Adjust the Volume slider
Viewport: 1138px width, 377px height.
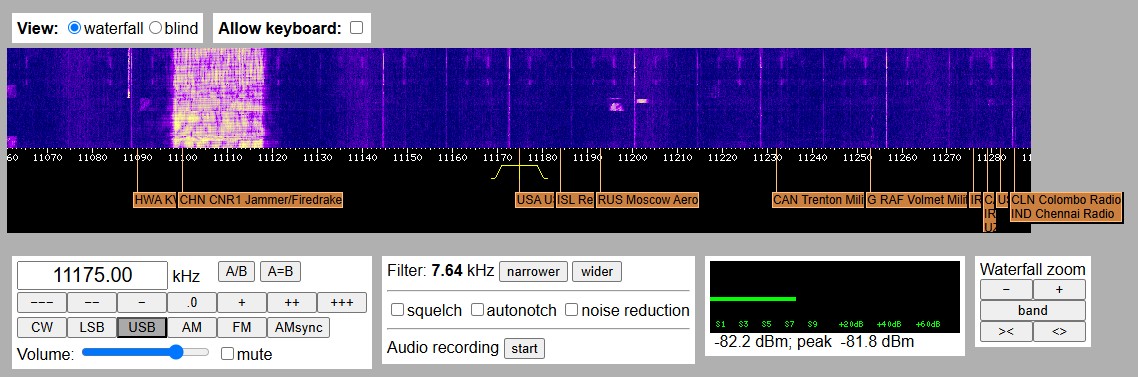point(145,352)
